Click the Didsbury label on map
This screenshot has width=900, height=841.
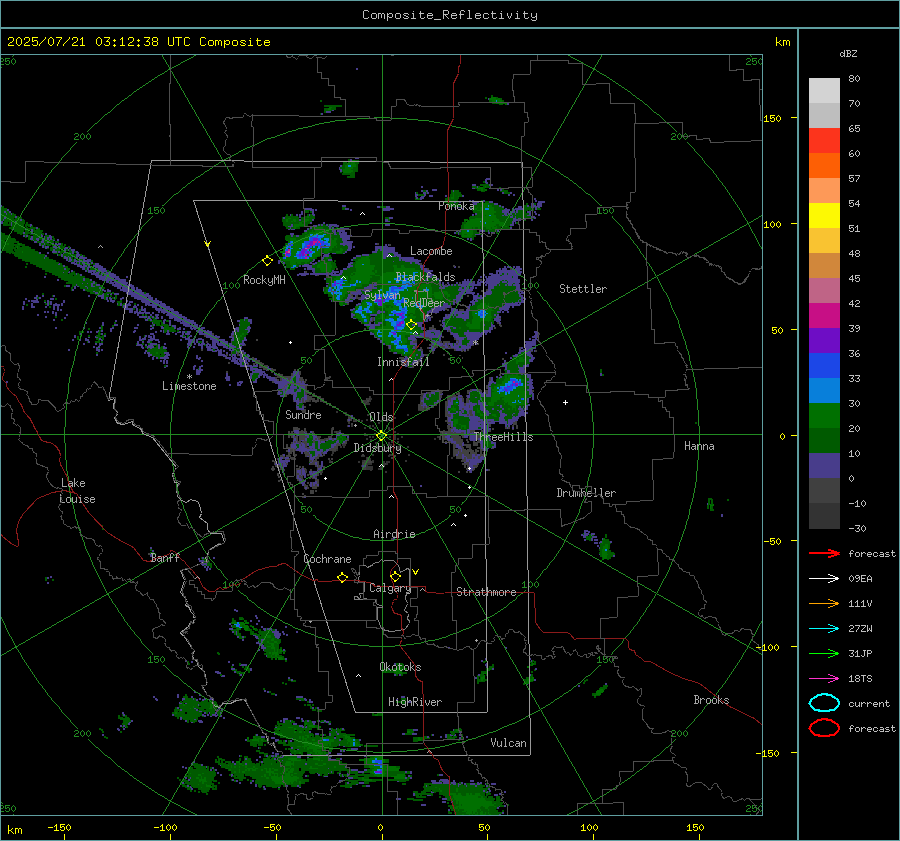pyautogui.click(x=377, y=448)
